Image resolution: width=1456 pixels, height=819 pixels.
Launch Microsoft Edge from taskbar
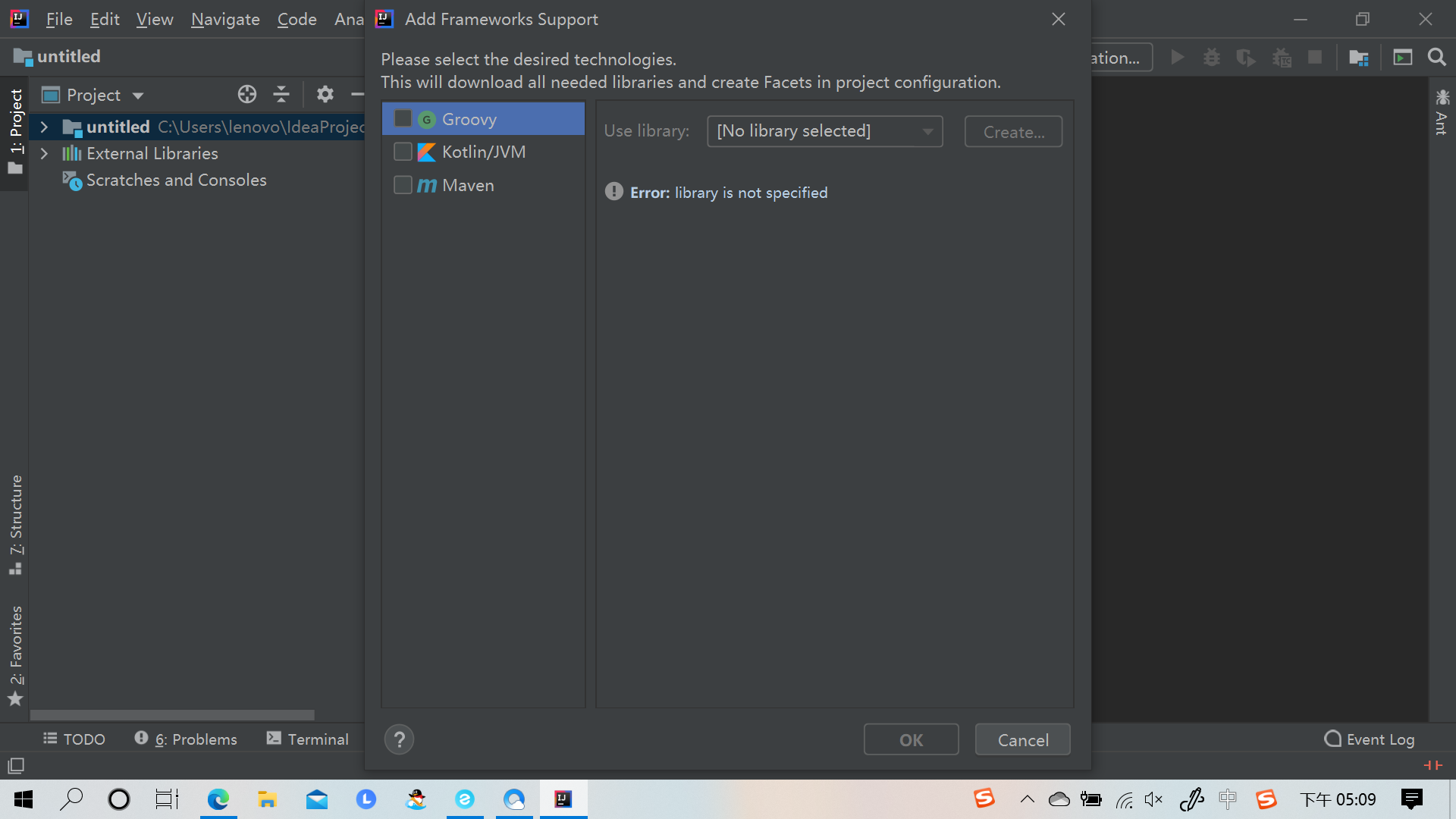pos(219,799)
